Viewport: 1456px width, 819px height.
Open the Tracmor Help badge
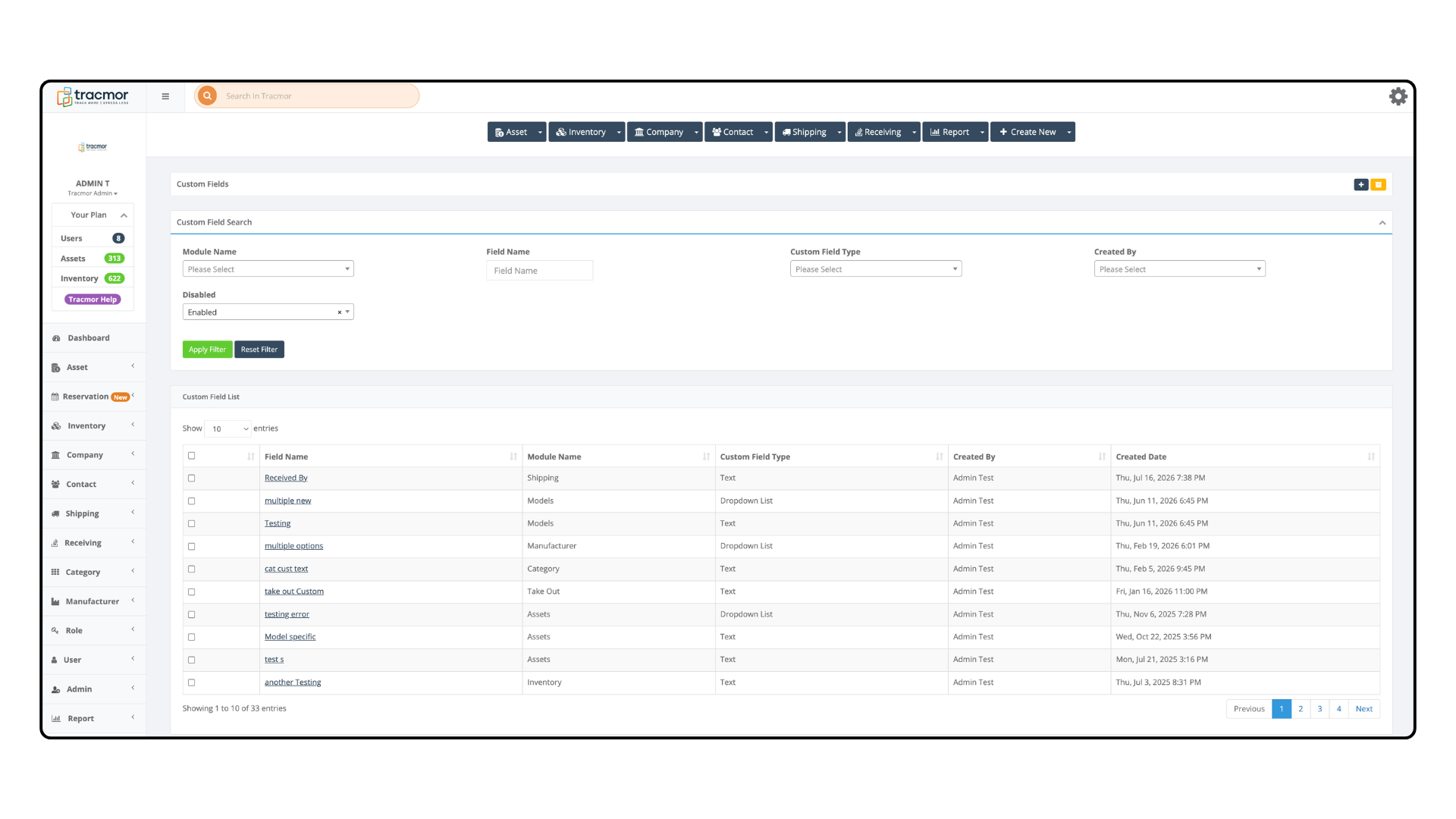[x=93, y=300]
